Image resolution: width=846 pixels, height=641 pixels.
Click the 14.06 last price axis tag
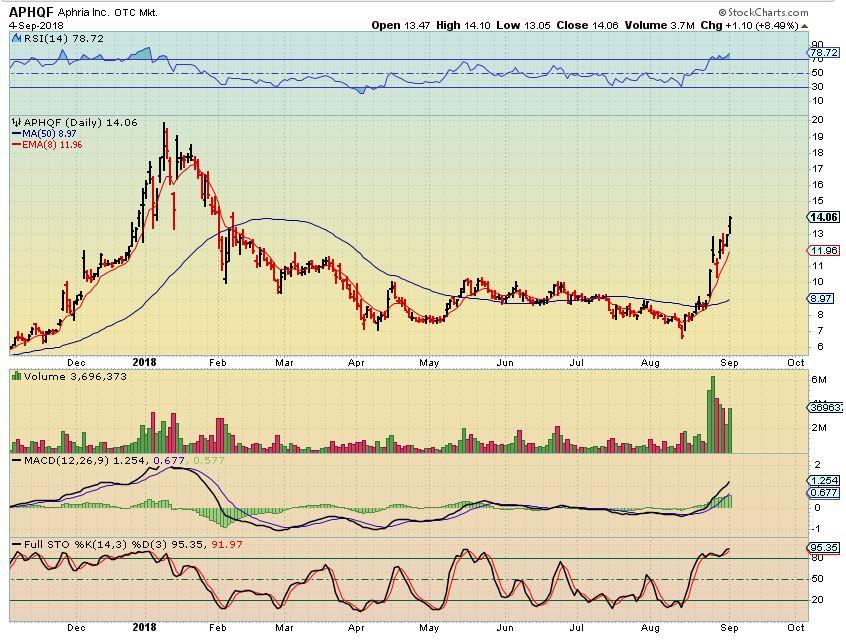coord(823,217)
